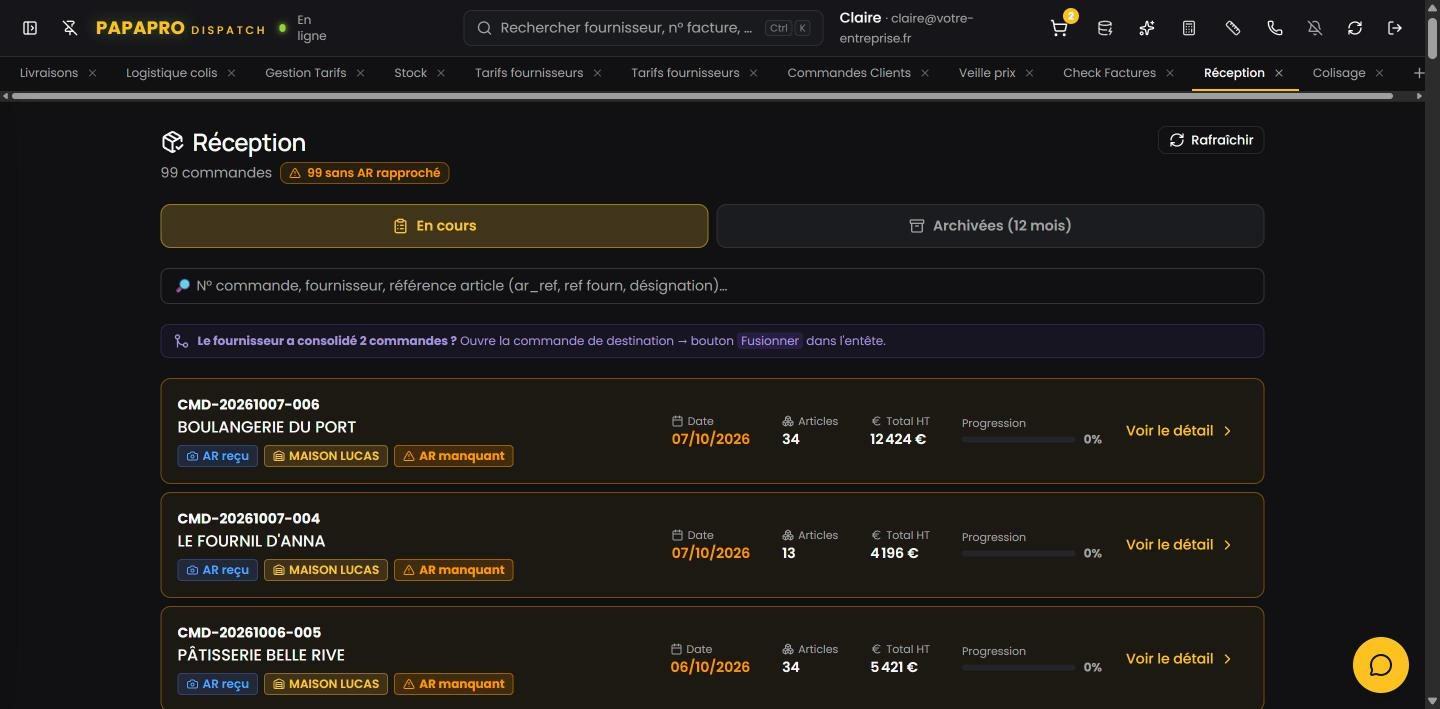Click progress bar of CMD-20261007-006

(x=1018, y=440)
